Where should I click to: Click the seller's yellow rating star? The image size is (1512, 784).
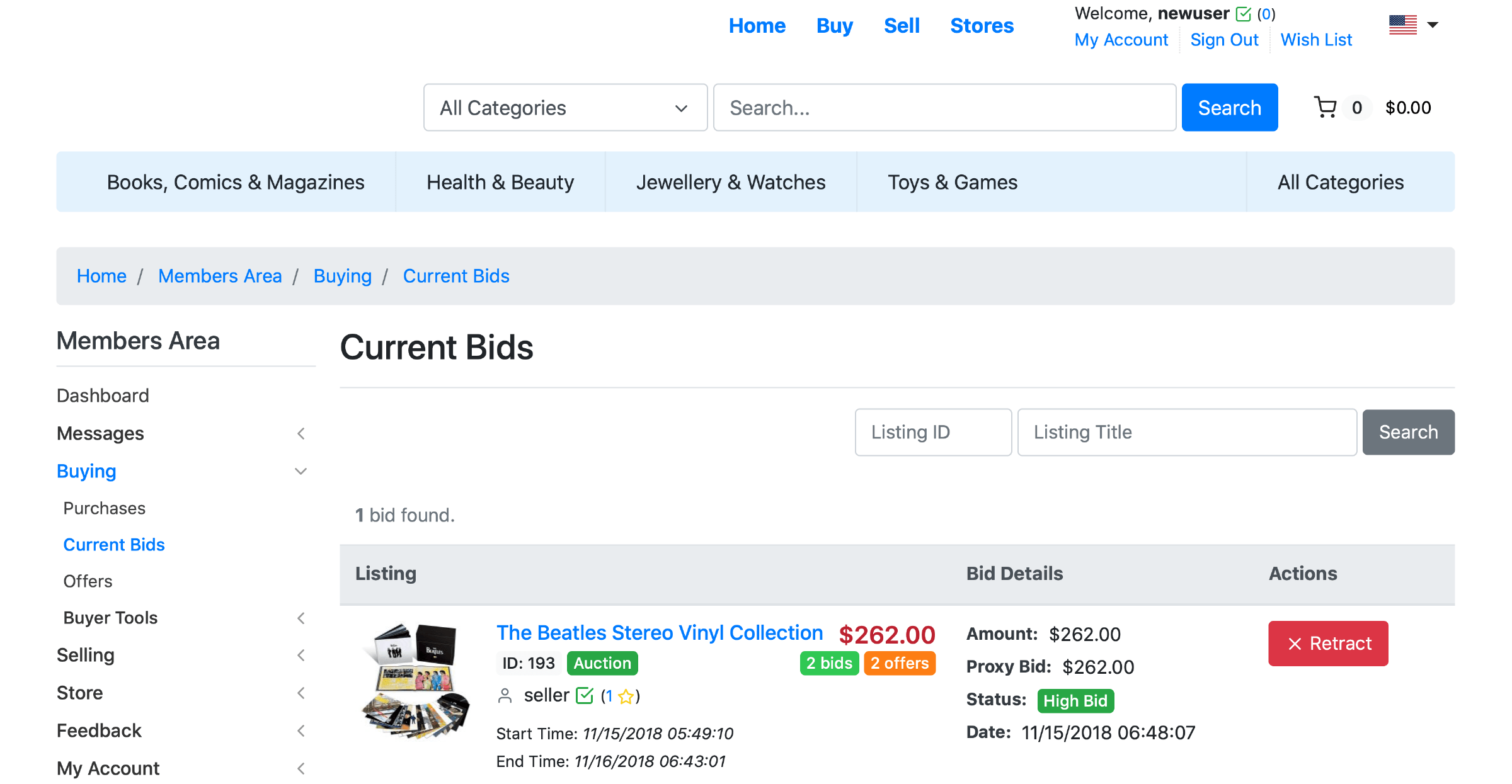[x=626, y=696]
